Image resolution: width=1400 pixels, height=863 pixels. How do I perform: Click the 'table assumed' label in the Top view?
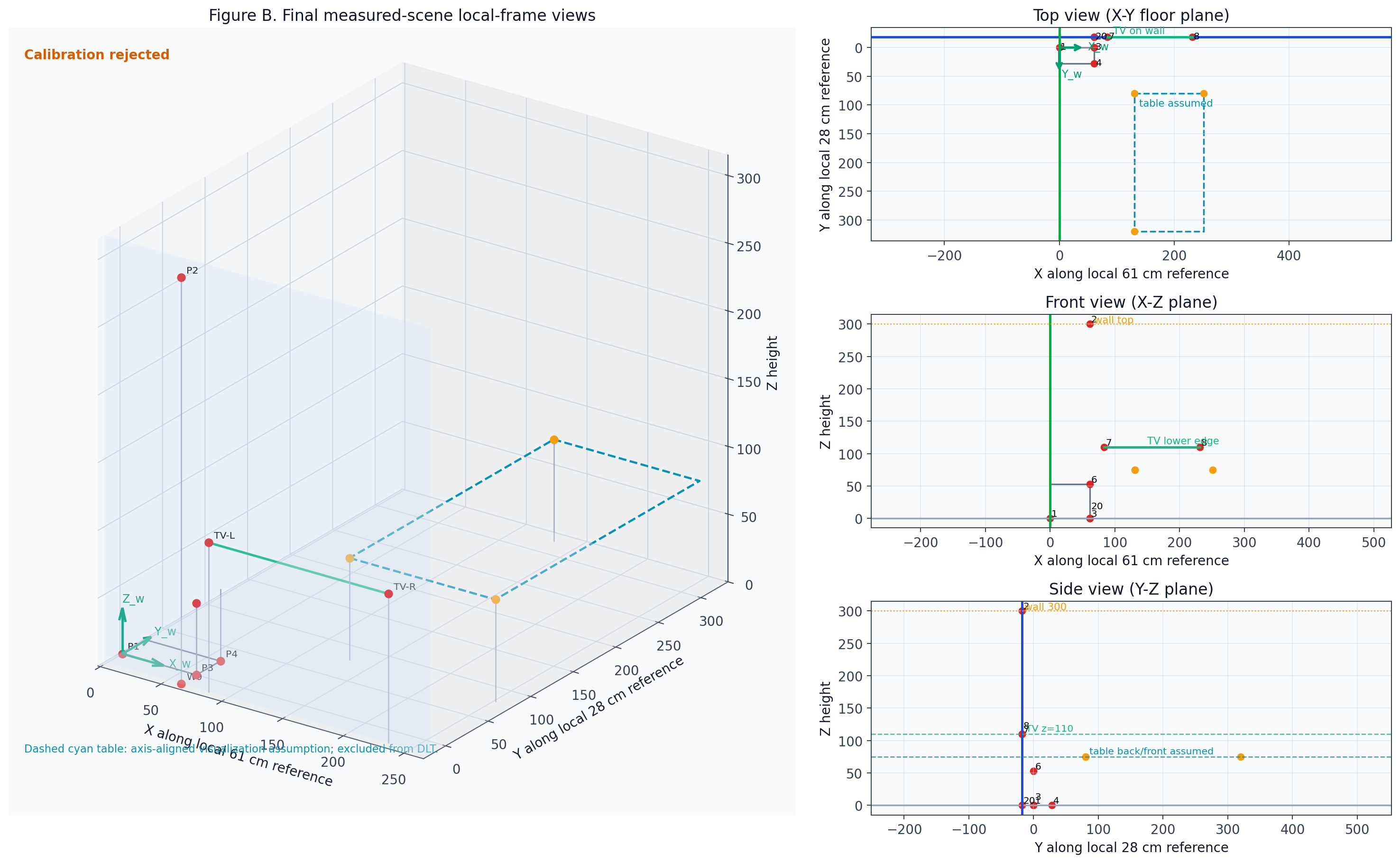click(1176, 103)
